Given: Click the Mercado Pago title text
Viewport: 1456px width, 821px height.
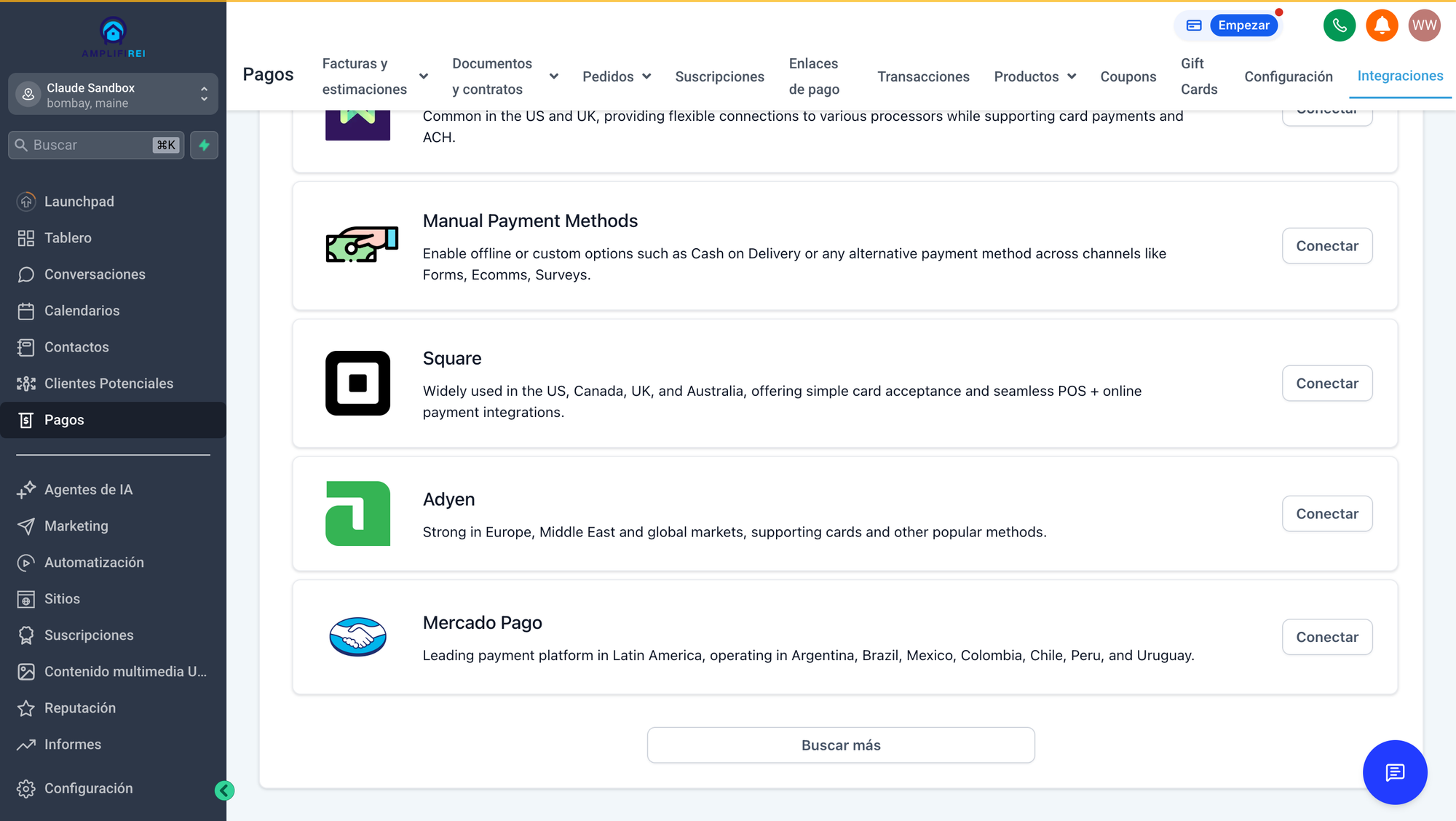Looking at the screenshot, I should click(482, 622).
